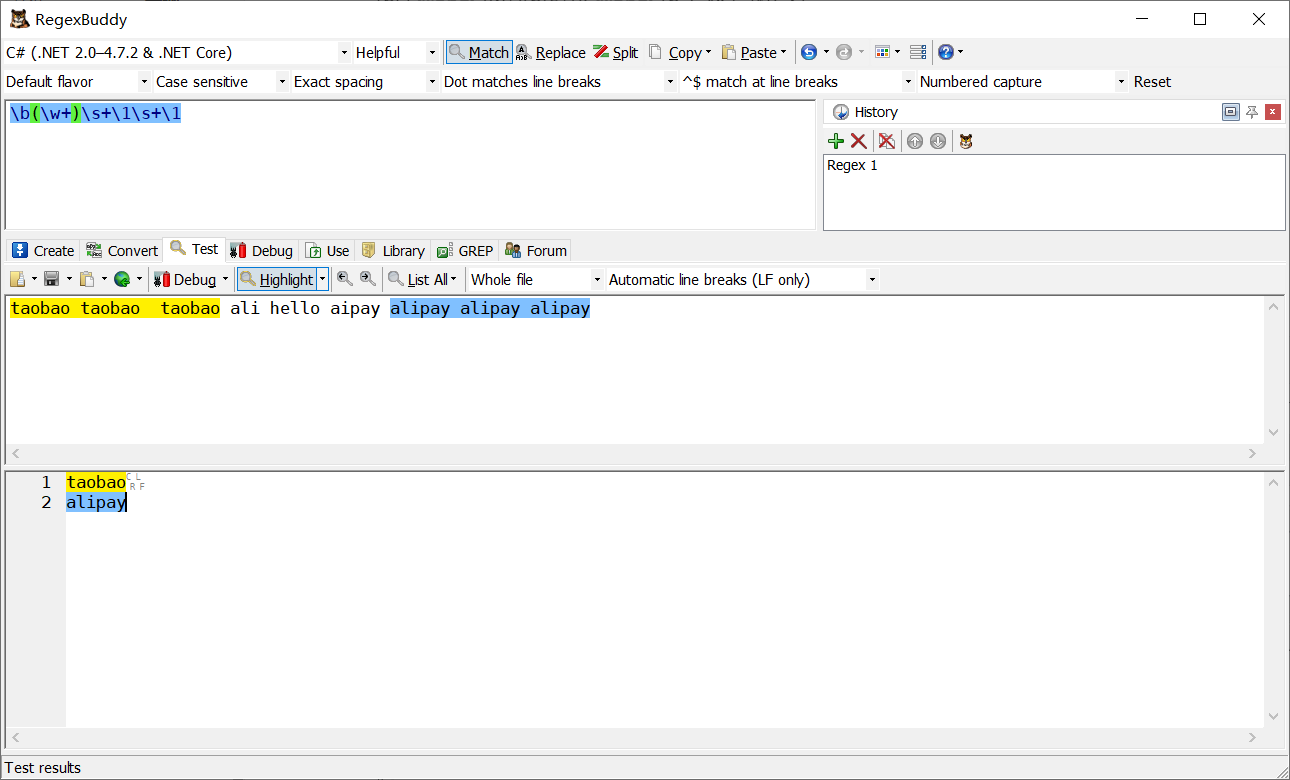Open the Convert tab
This screenshot has height=780, width=1290.
pyautogui.click(x=121, y=250)
